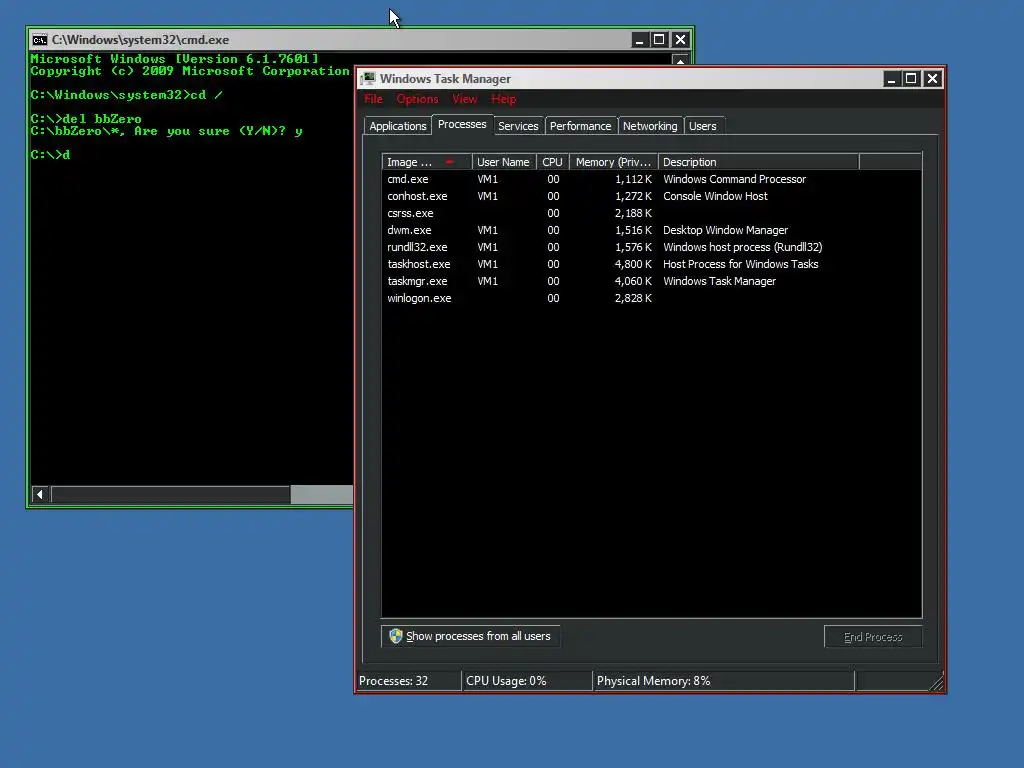
Task: Select the csrss.exe process row
Action: pos(651,213)
